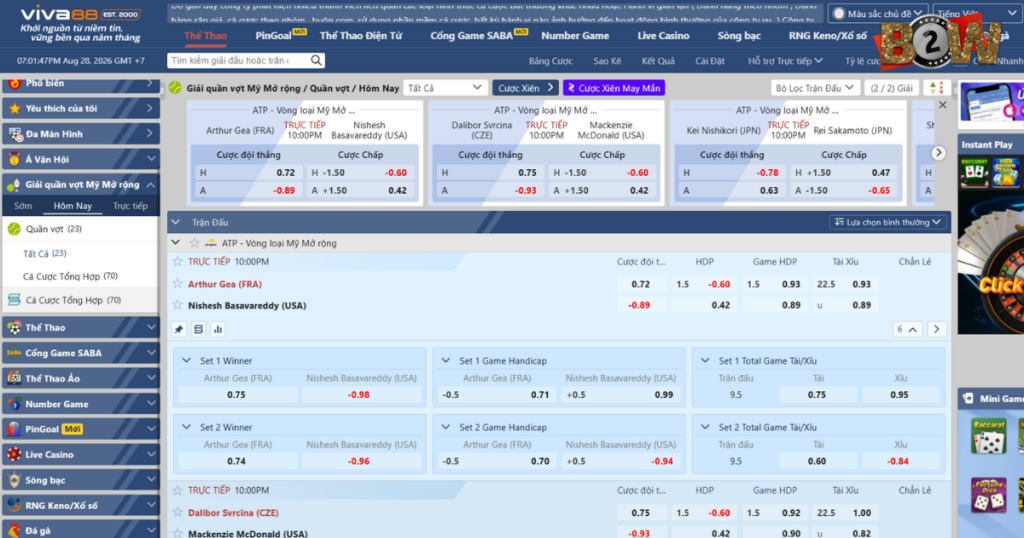The width and height of the screenshot is (1024, 538).
Task: Open Hỗ trợ Trực tiếp dropdown
Action: (x=785, y=61)
